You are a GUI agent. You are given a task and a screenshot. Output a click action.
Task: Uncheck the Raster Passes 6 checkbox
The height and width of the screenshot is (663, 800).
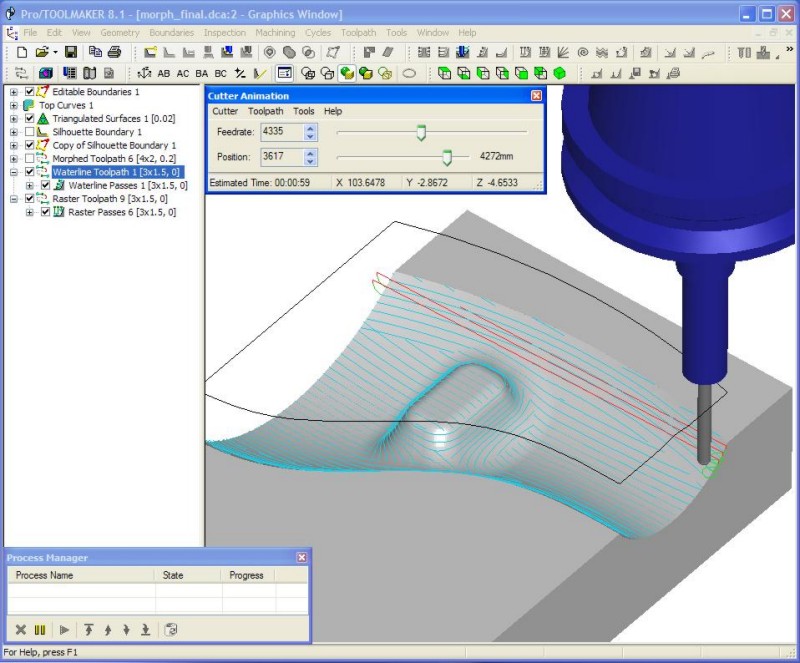tap(45, 212)
